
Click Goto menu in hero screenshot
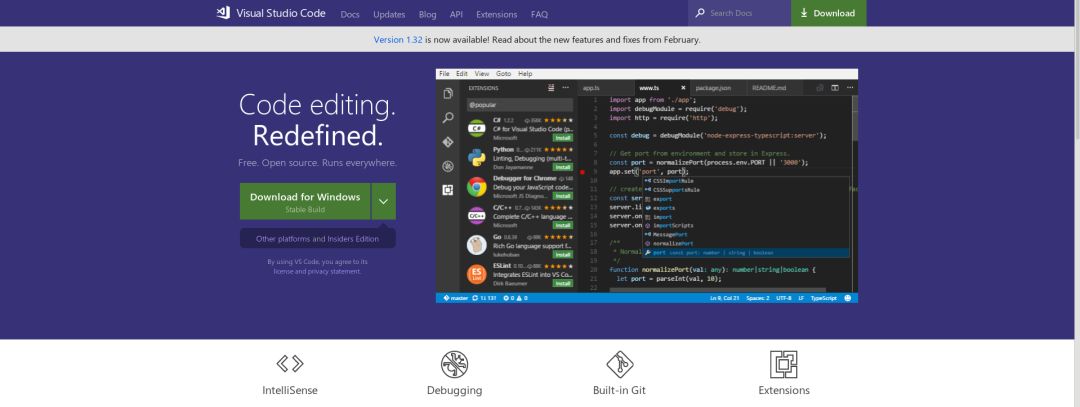[x=503, y=74]
